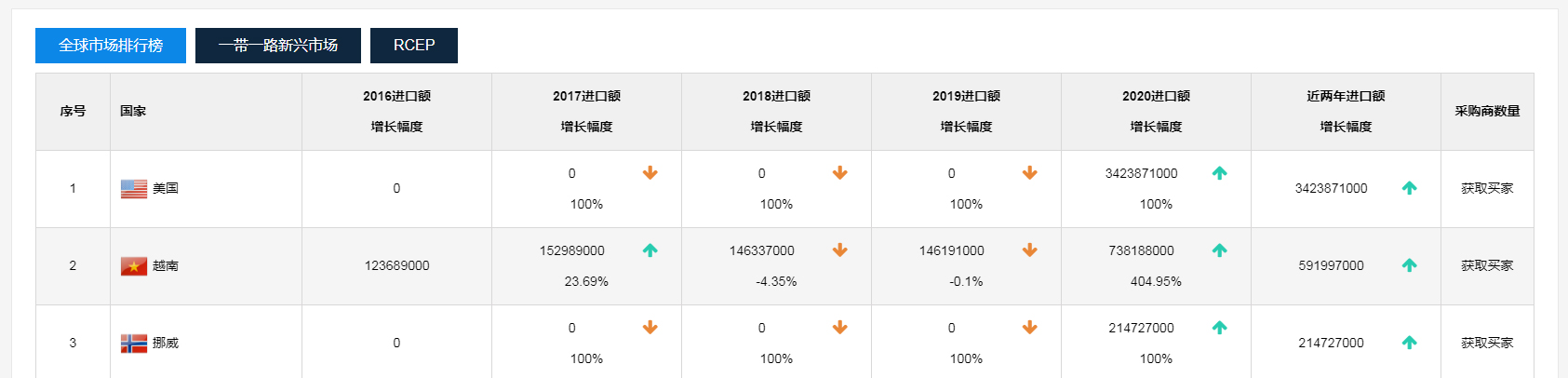Click 获取买家 link for 美国
The image size is (1568, 378).
(1487, 188)
